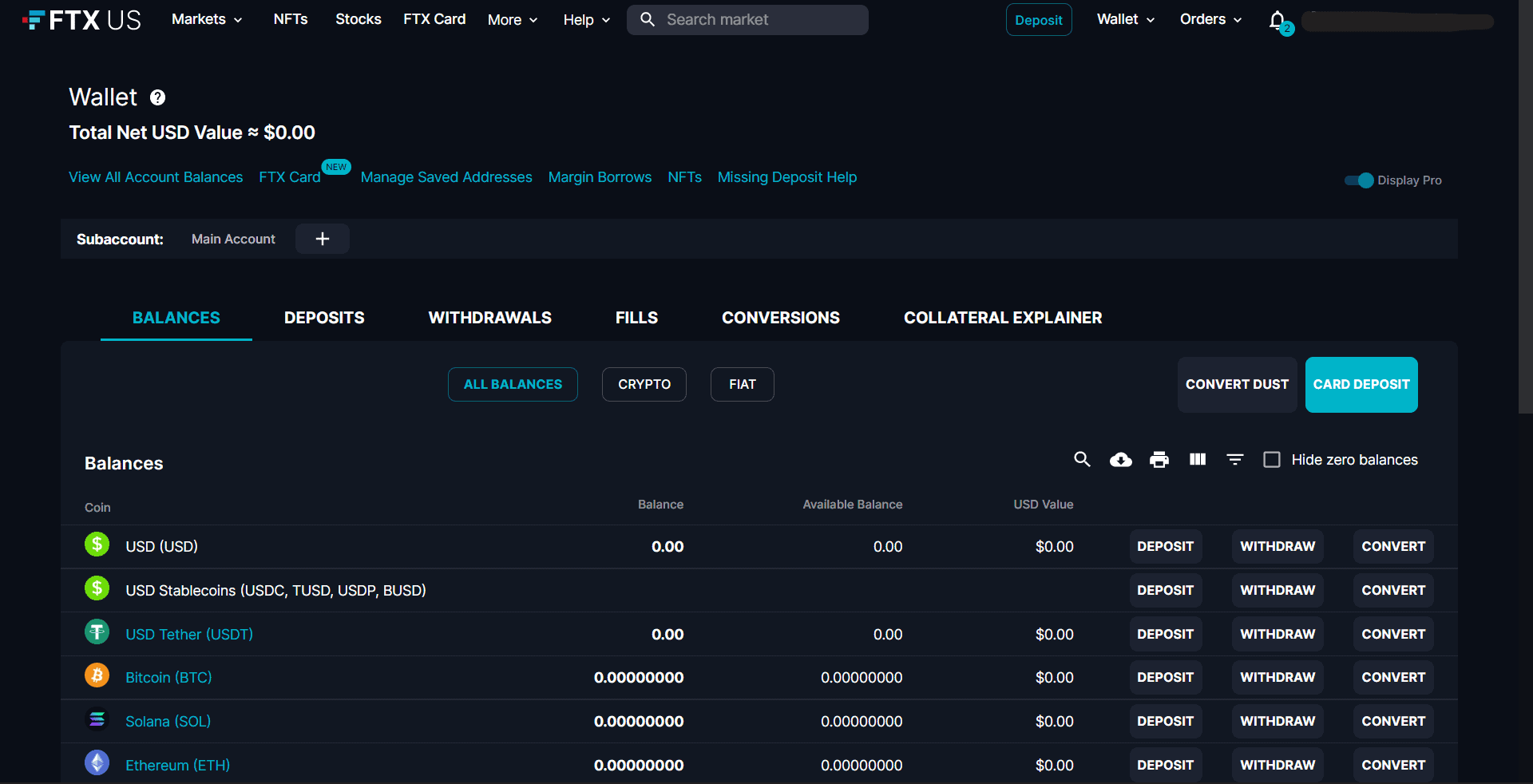
Task: Click the Wallet help question mark icon
Action: point(157,97)
